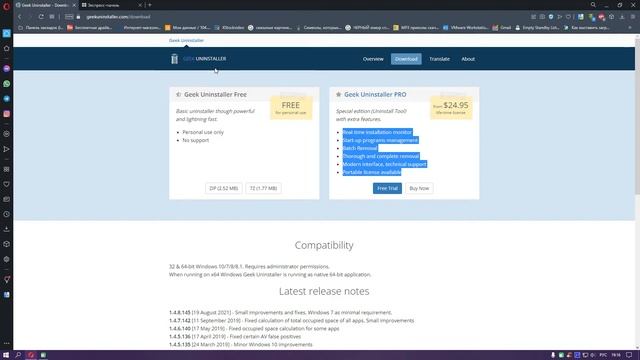Click the geekuninstaller.com address bar

118,17
